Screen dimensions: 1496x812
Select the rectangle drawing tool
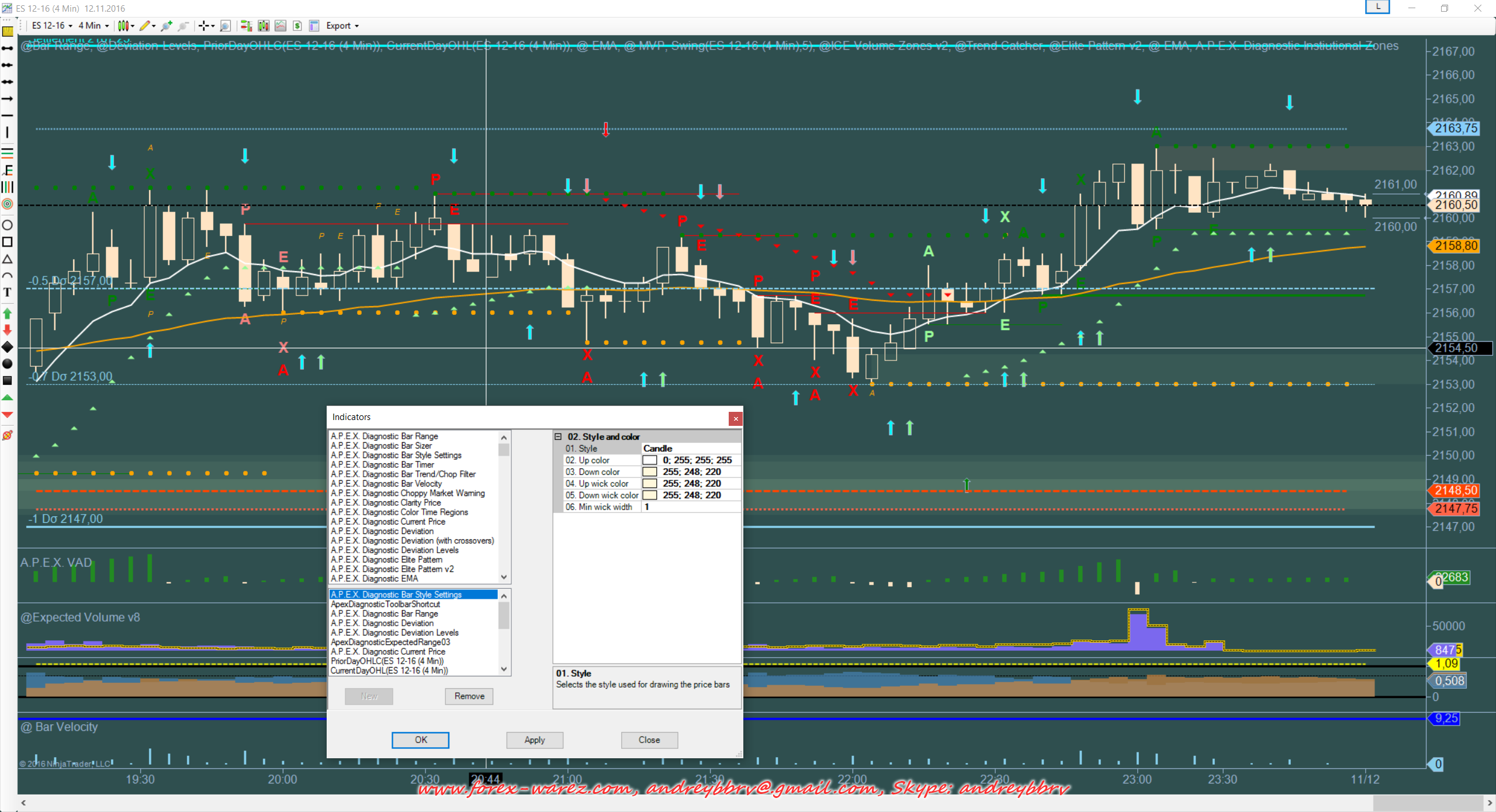8,242
